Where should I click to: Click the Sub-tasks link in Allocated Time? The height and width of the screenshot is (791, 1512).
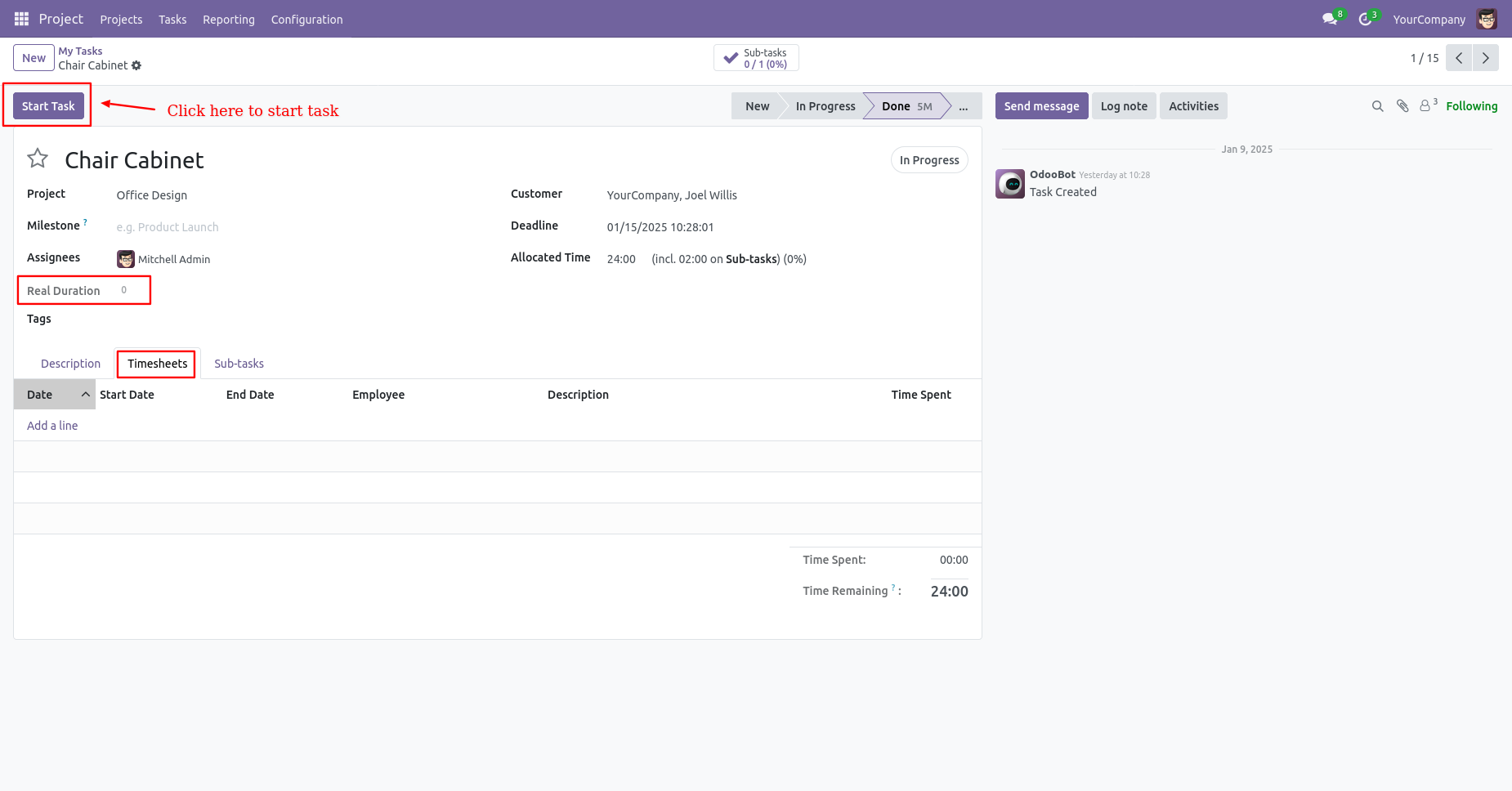(x=751, y=259)
